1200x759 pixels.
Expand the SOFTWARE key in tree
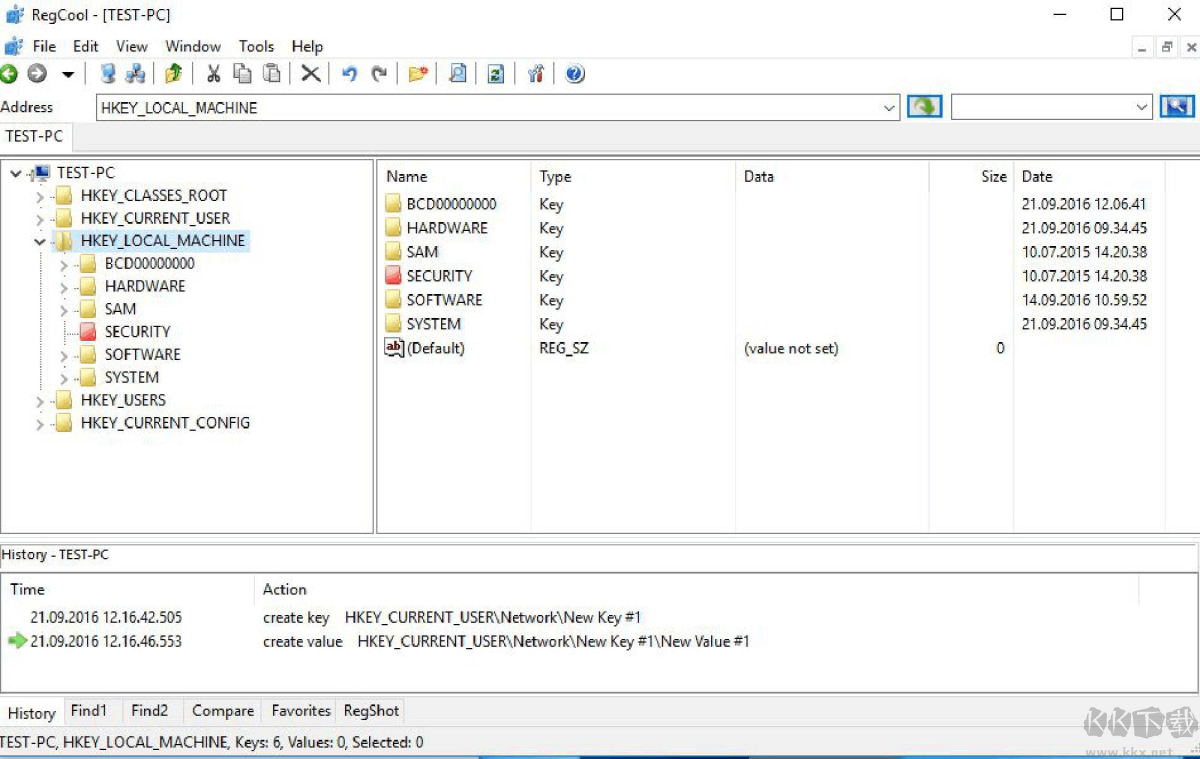[x=64, y=355]
